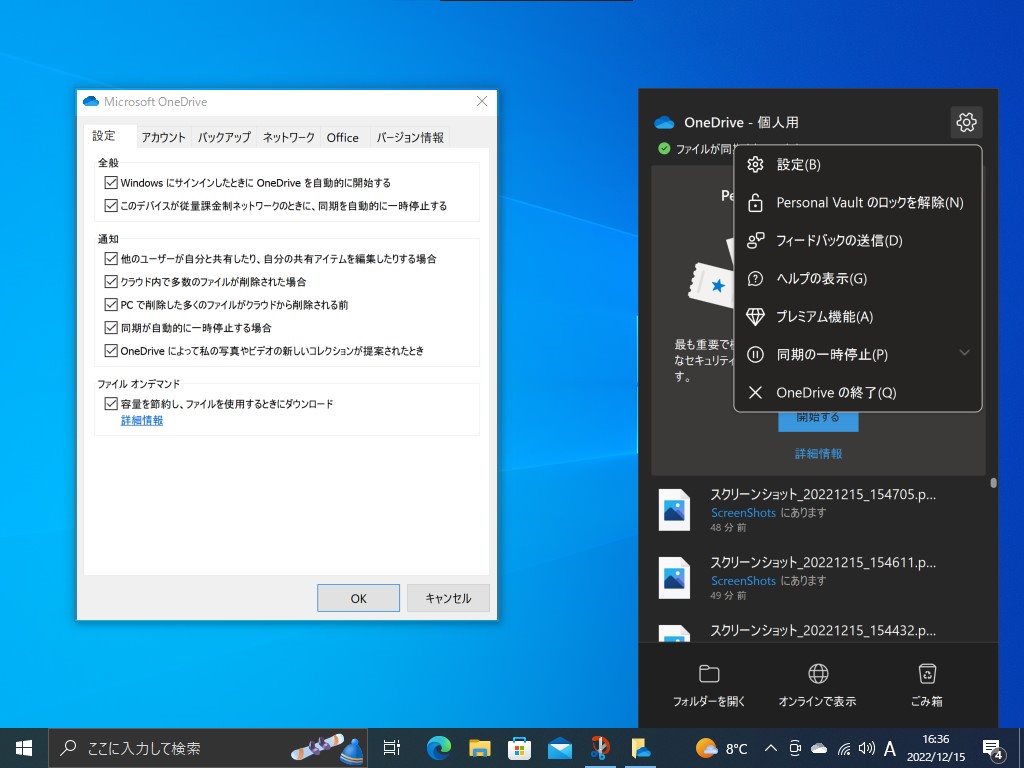Image resolution: width=1024 pixels, height=768 pixels.
Task: Click the gear icon in OneDrive flyout
Action: (965, 122)
